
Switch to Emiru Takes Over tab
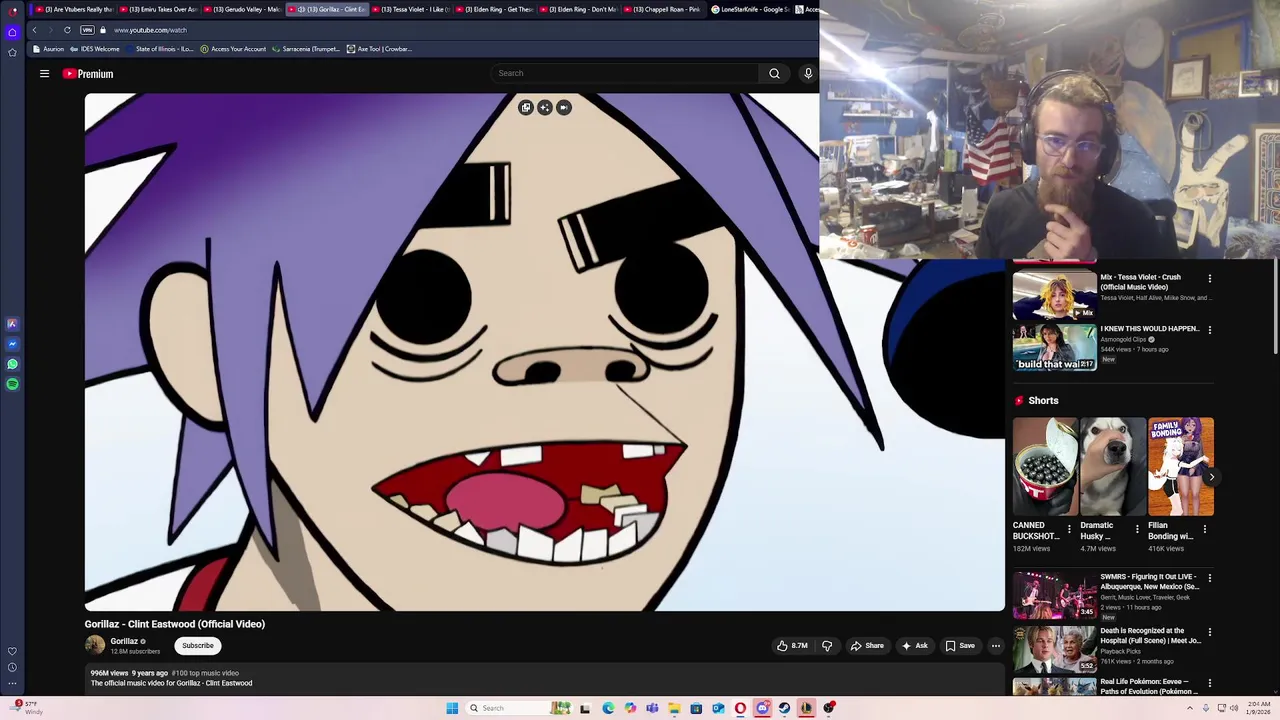click(160, 9)
